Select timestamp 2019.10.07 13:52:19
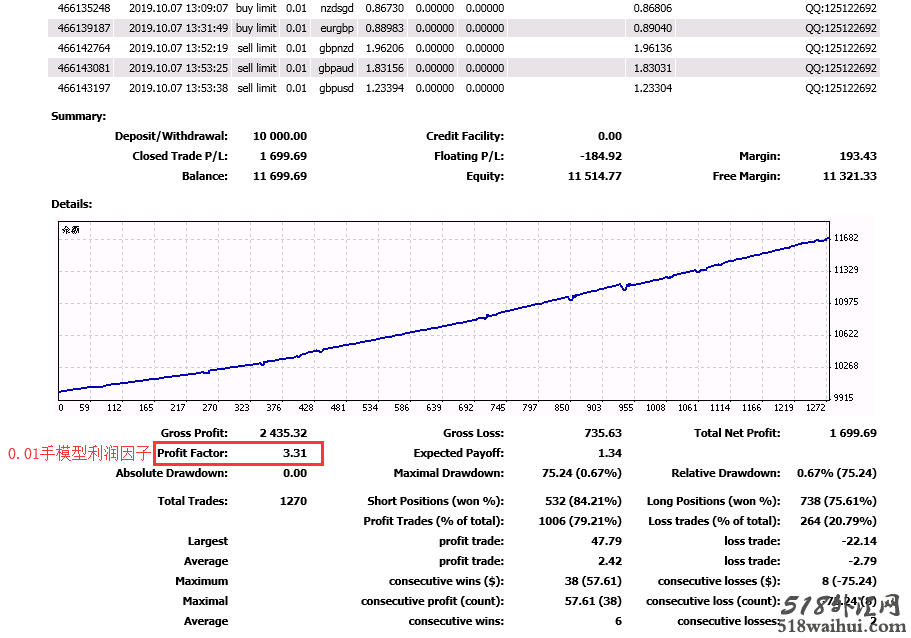The width and height of the screenshot is (911, 638). 178,48
